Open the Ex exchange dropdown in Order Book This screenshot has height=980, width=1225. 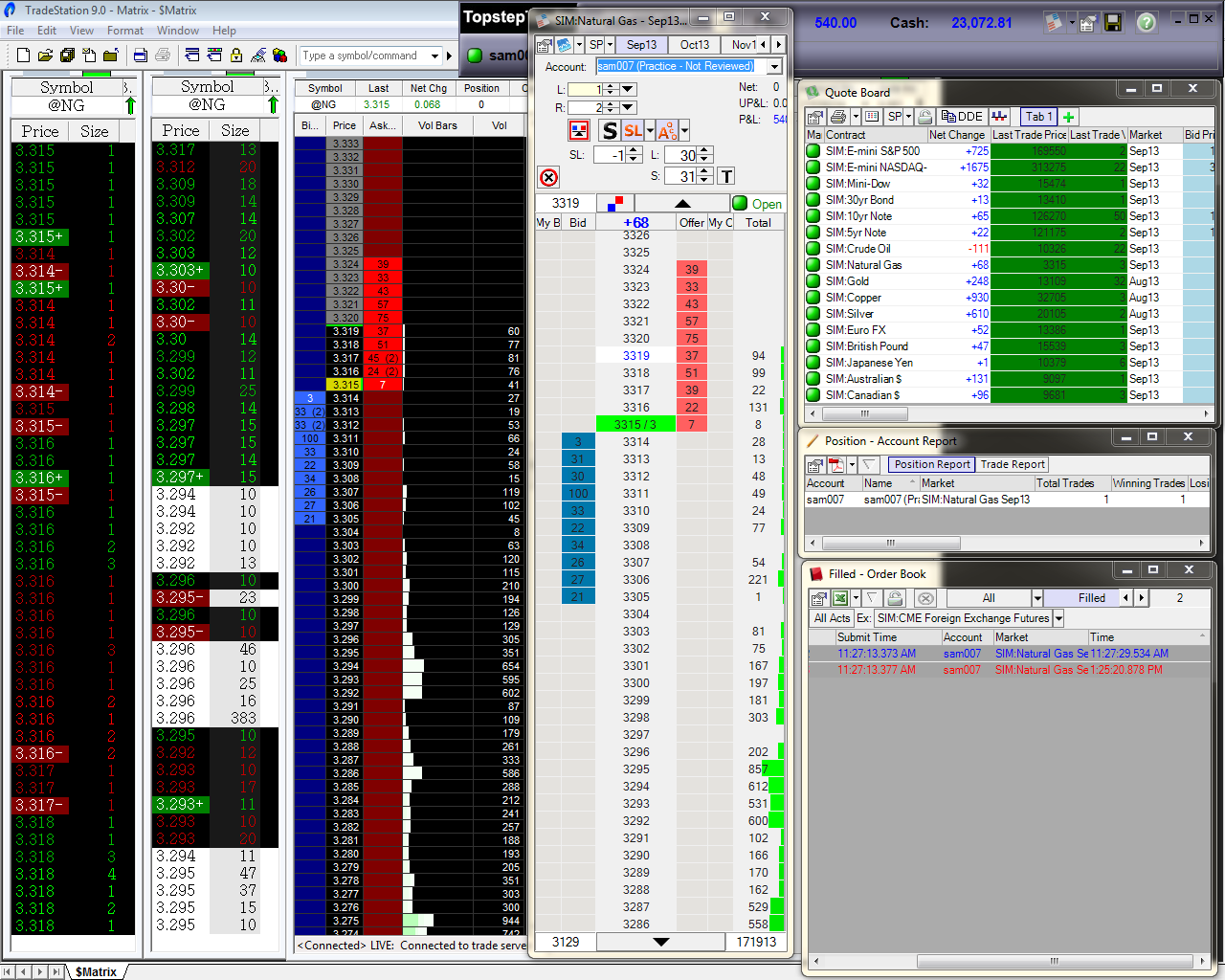[1058, 618]
